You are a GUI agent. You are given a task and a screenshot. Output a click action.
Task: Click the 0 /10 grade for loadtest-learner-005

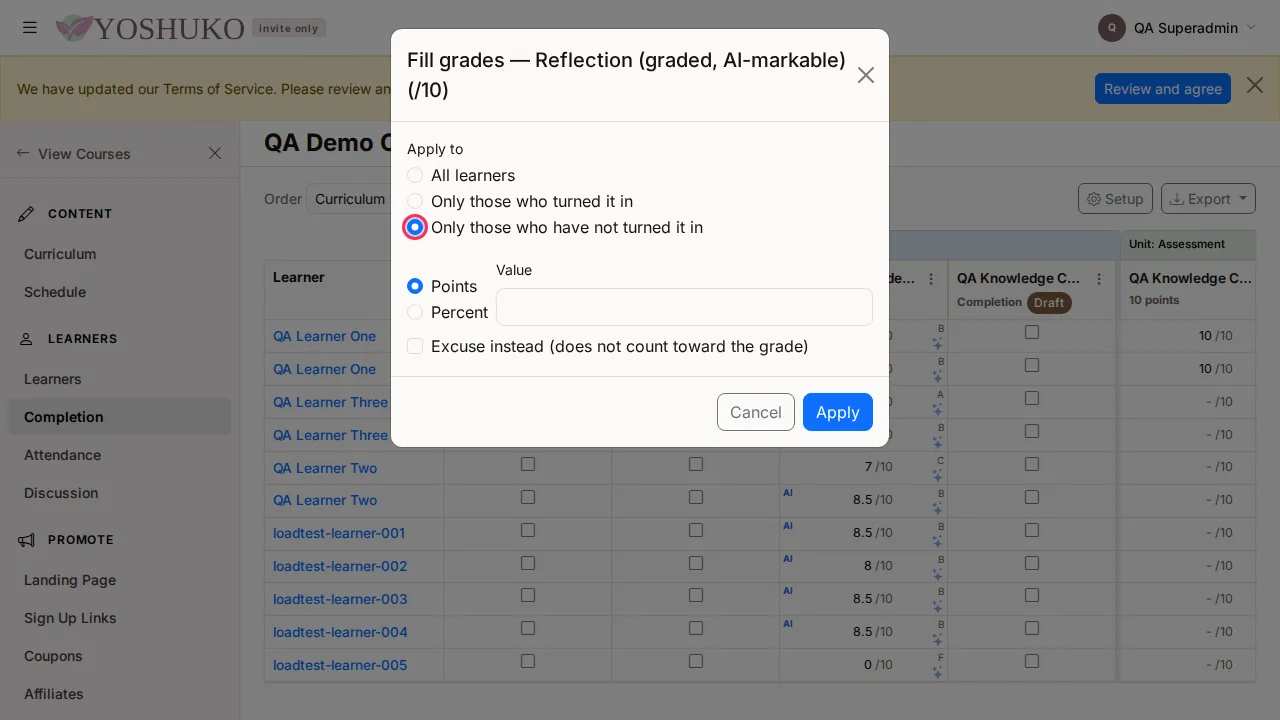[879, 665]
